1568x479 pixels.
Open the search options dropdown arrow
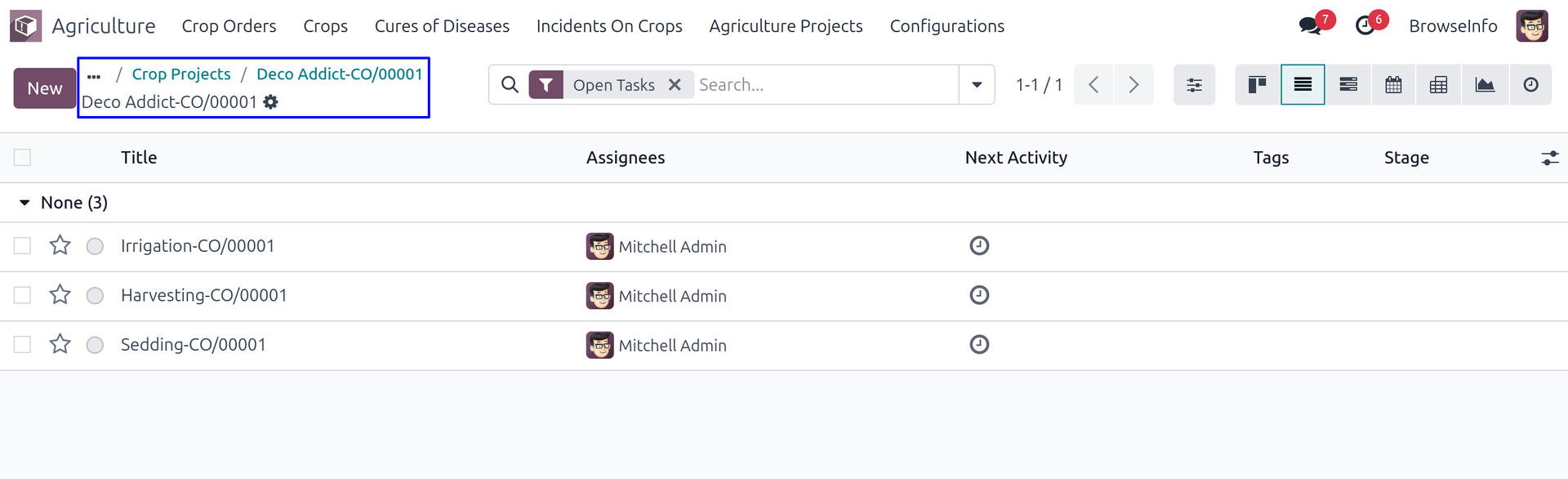click(x=977, y=85)
